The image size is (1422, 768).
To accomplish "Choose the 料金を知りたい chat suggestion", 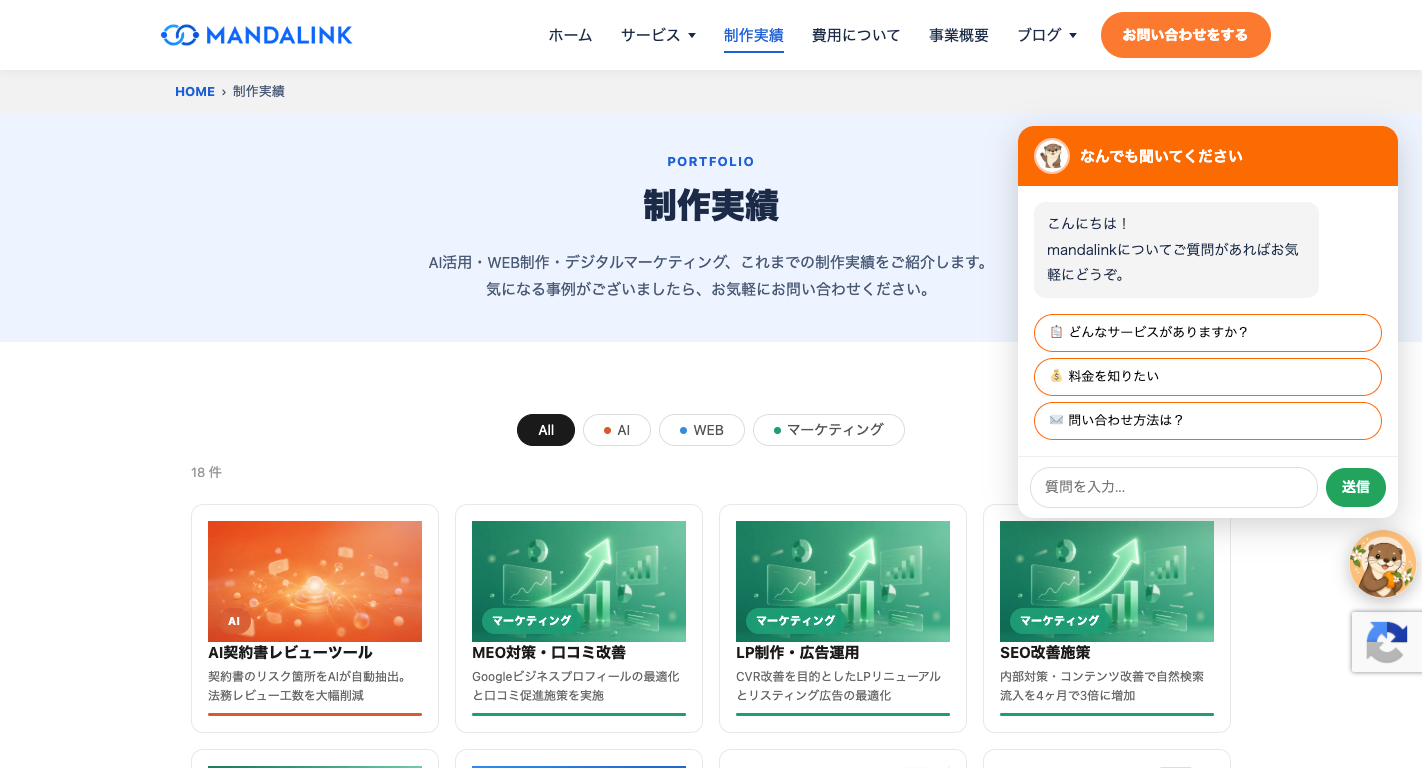I will tap(1208, 377).
